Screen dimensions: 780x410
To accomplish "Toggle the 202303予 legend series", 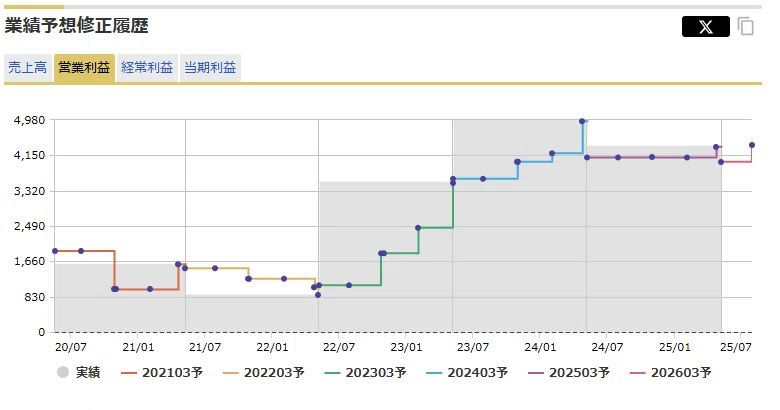I will pyautogui.click(x=366, y=372).
